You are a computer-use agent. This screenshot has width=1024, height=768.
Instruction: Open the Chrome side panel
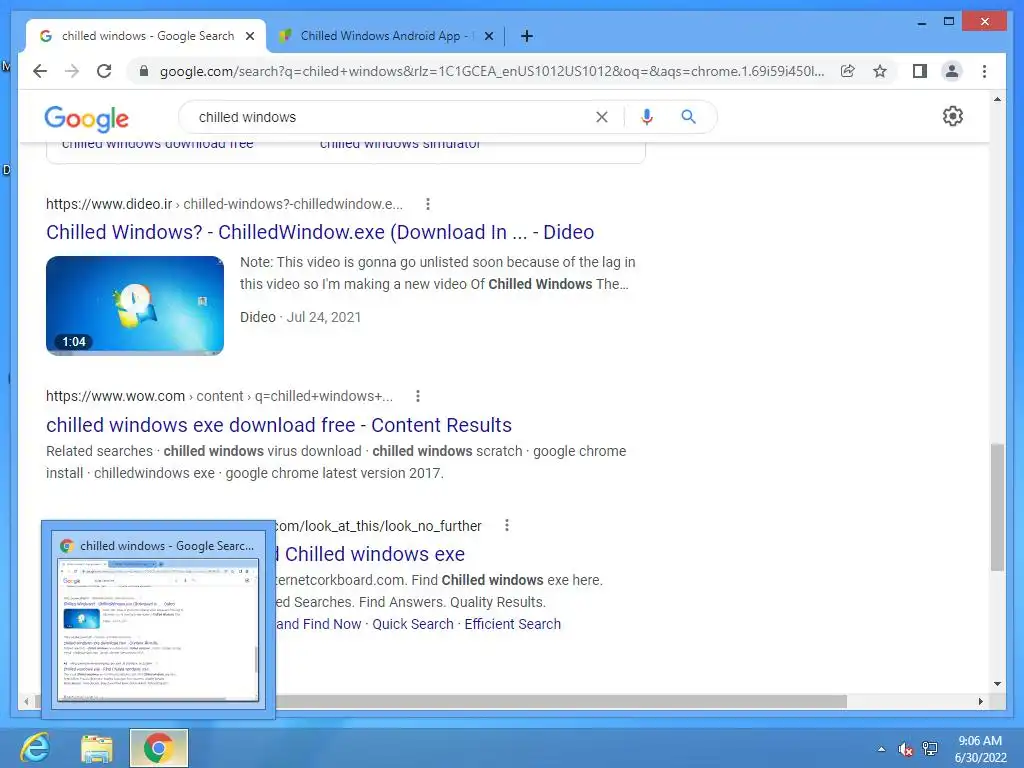920,71
